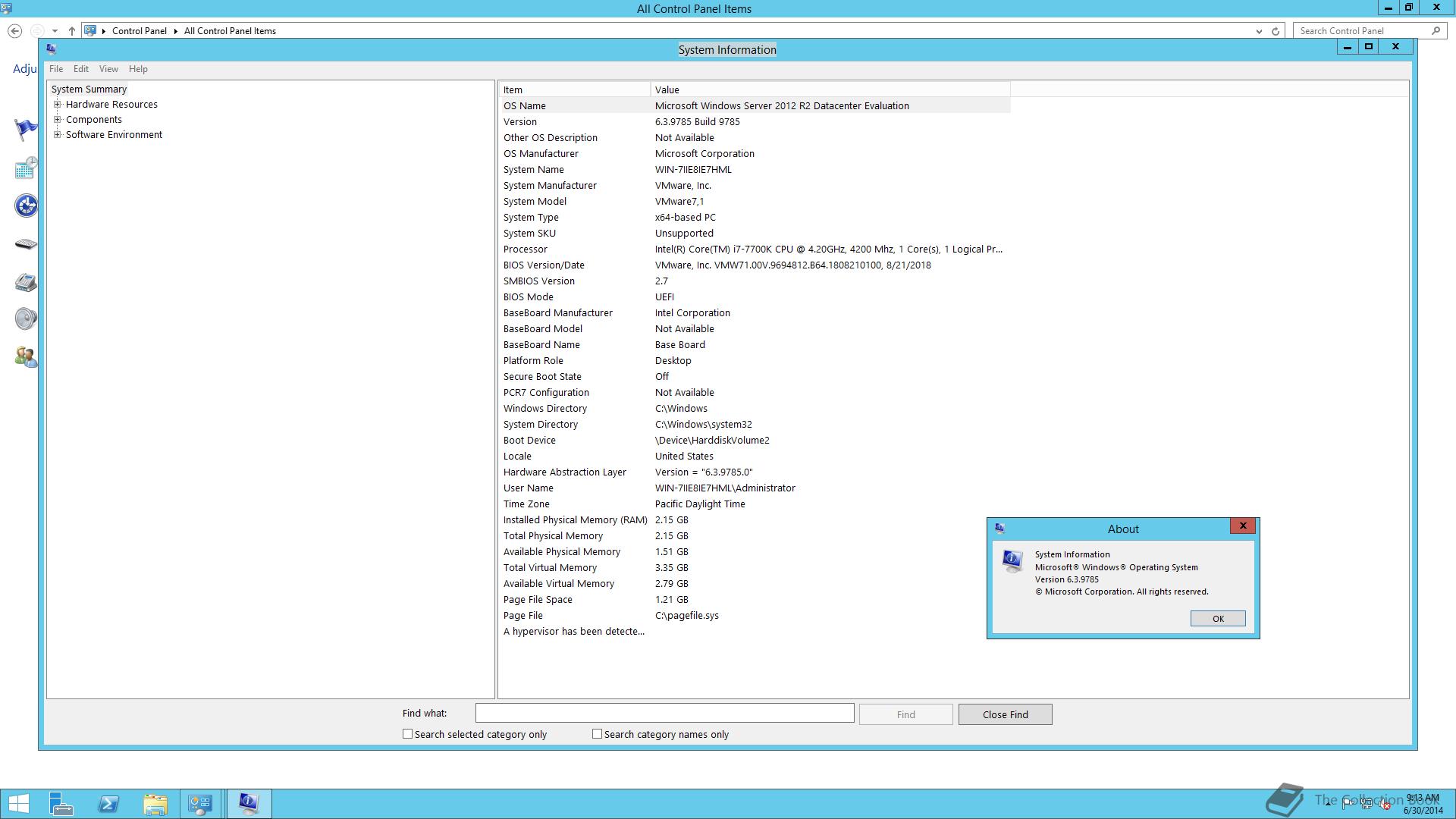Select the System Summary tree item
Image resolution: width=1456 pixels, height=819 pixels.
click(89, 89)
